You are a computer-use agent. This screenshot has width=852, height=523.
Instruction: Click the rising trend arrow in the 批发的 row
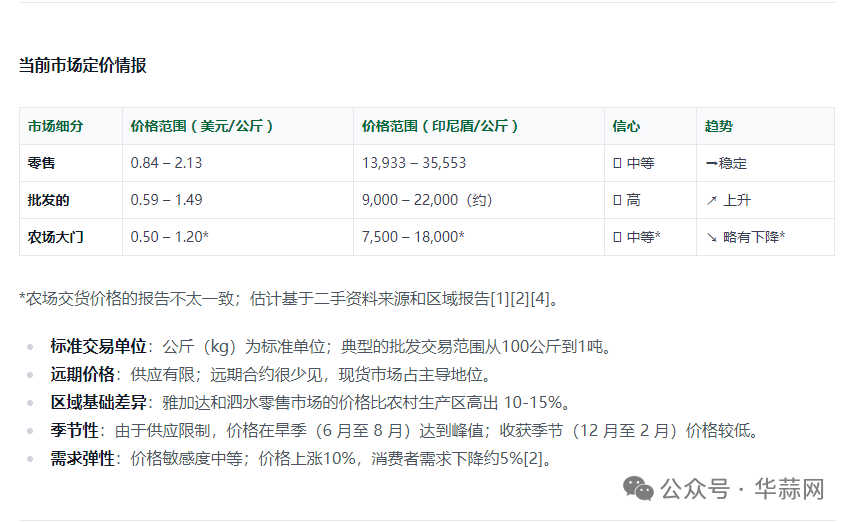711,200
